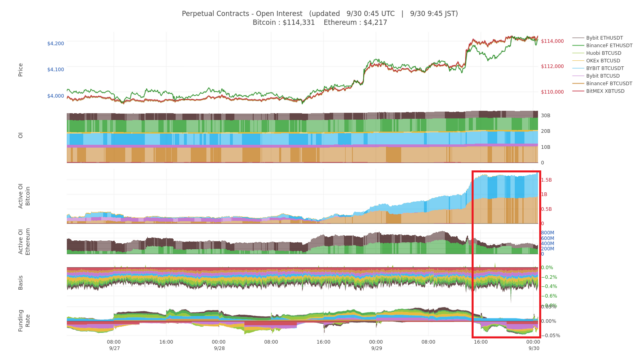Screen dimensions: 640x360
Task: Click the 08:00 time tick dated 9/27
Action: coord(114,342)
